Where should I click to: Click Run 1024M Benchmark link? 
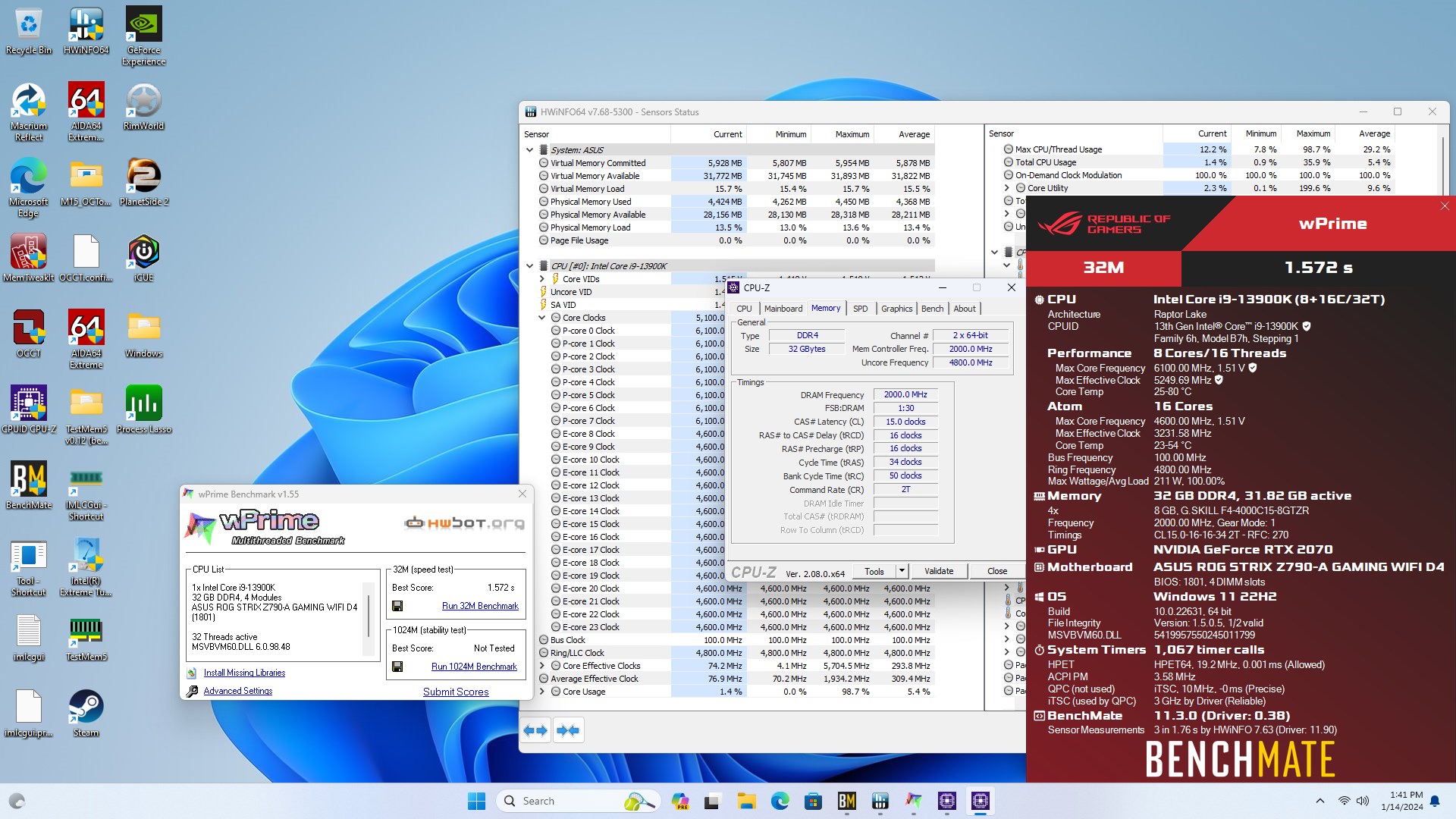pyautogui.click(x=474, y=667)
